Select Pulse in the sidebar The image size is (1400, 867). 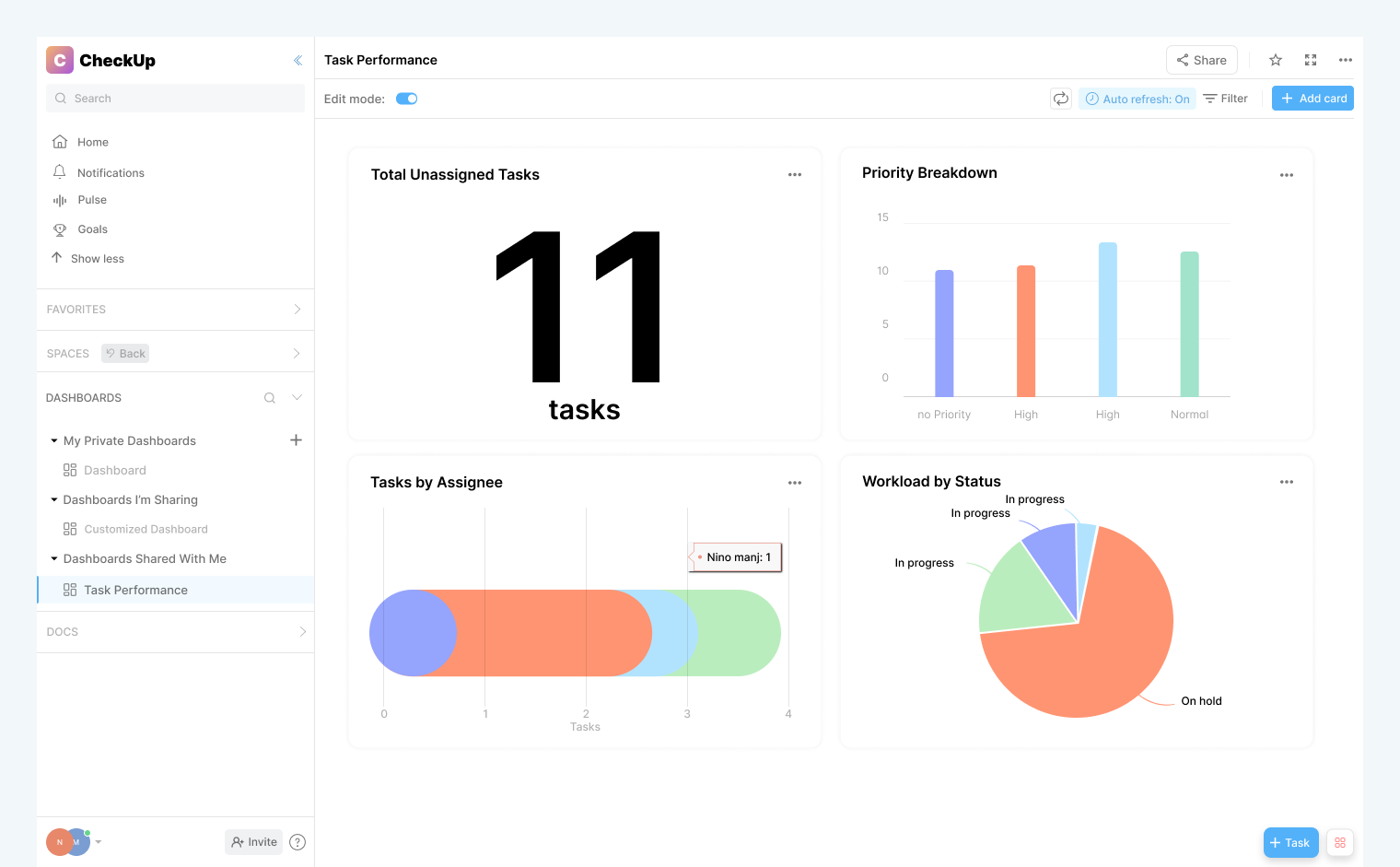pos(91,200)
